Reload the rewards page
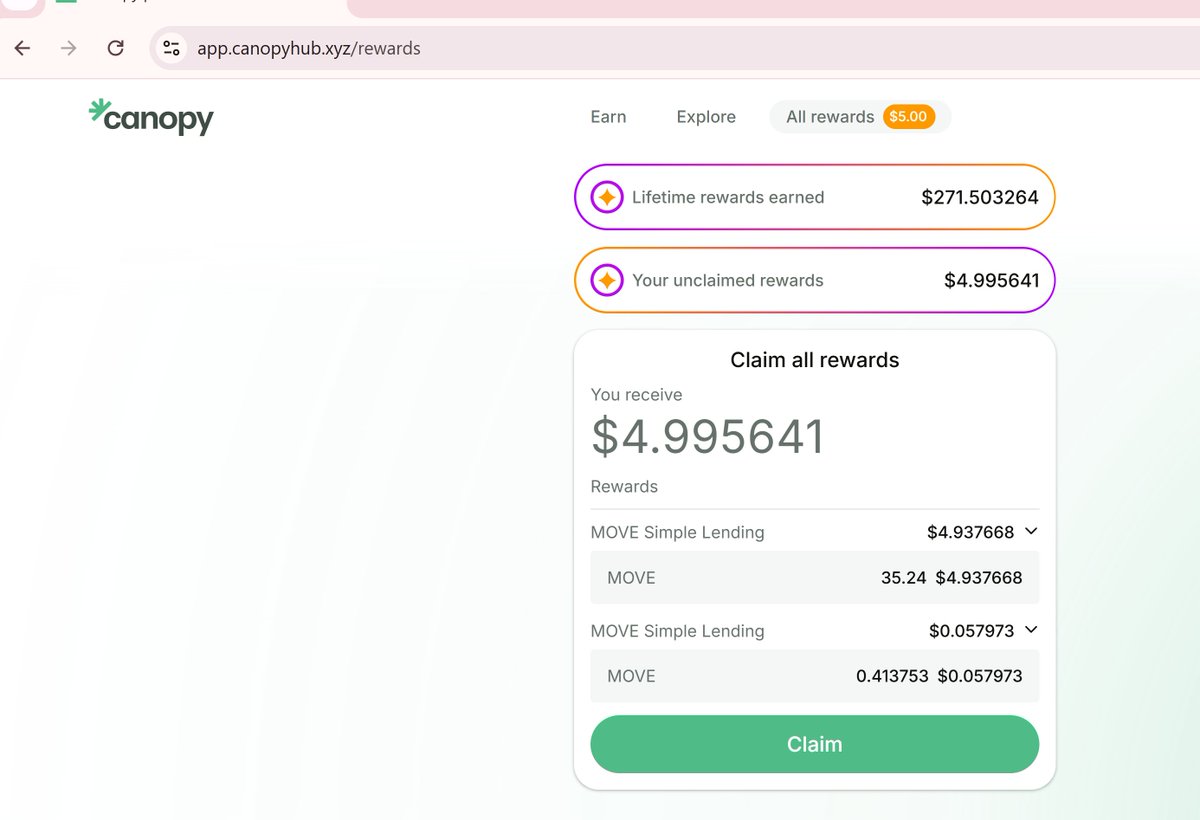The image size is (1200, 820). [x=114, y=48]
